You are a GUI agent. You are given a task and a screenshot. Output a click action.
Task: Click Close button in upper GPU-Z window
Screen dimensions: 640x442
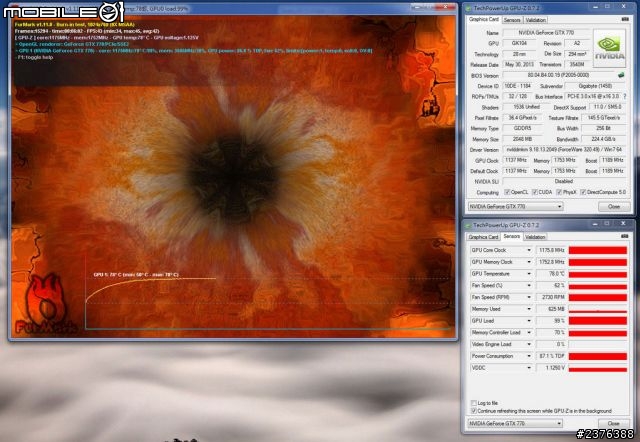point(614,207)
